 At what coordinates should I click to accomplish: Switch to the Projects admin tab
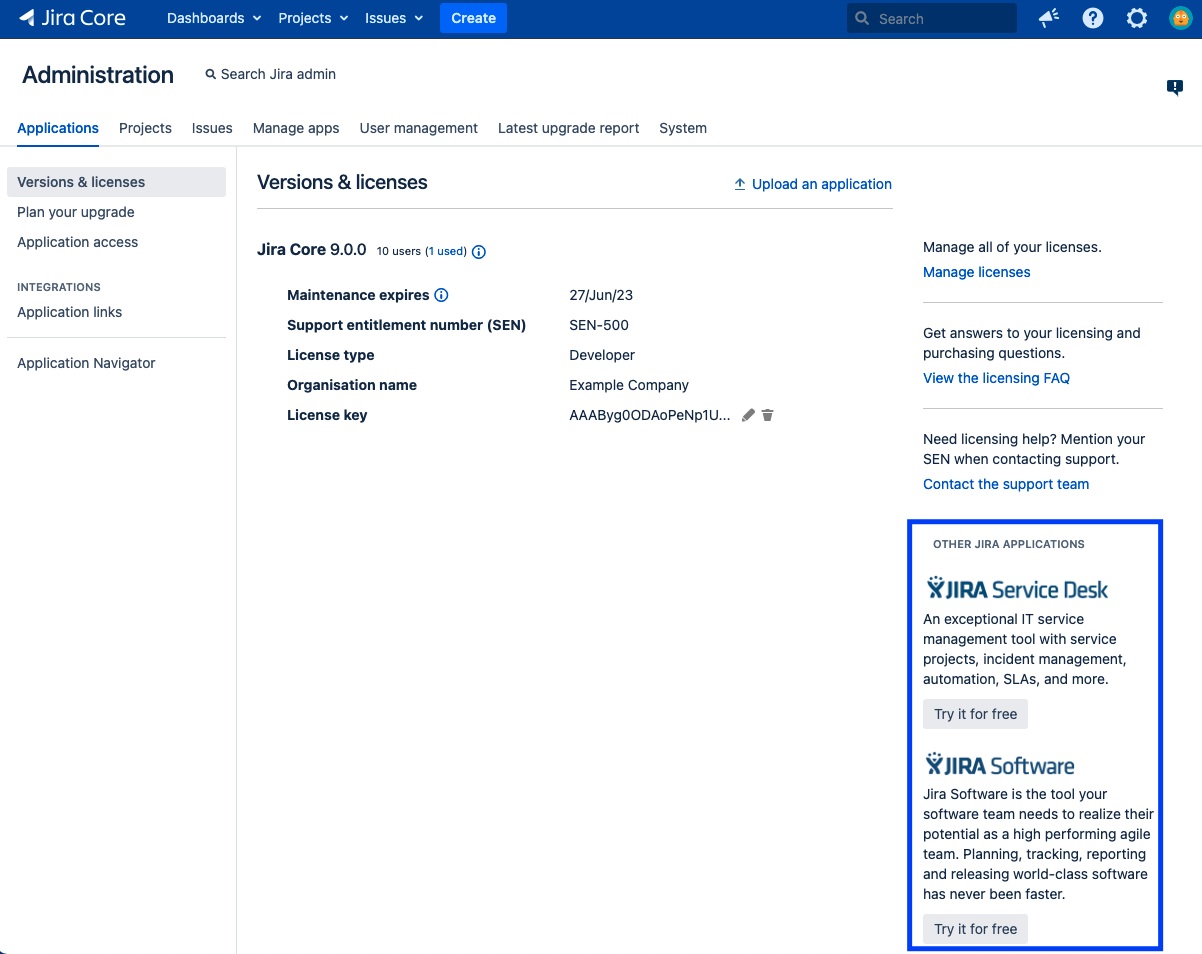pyautogui.click(x=145, y=128)
